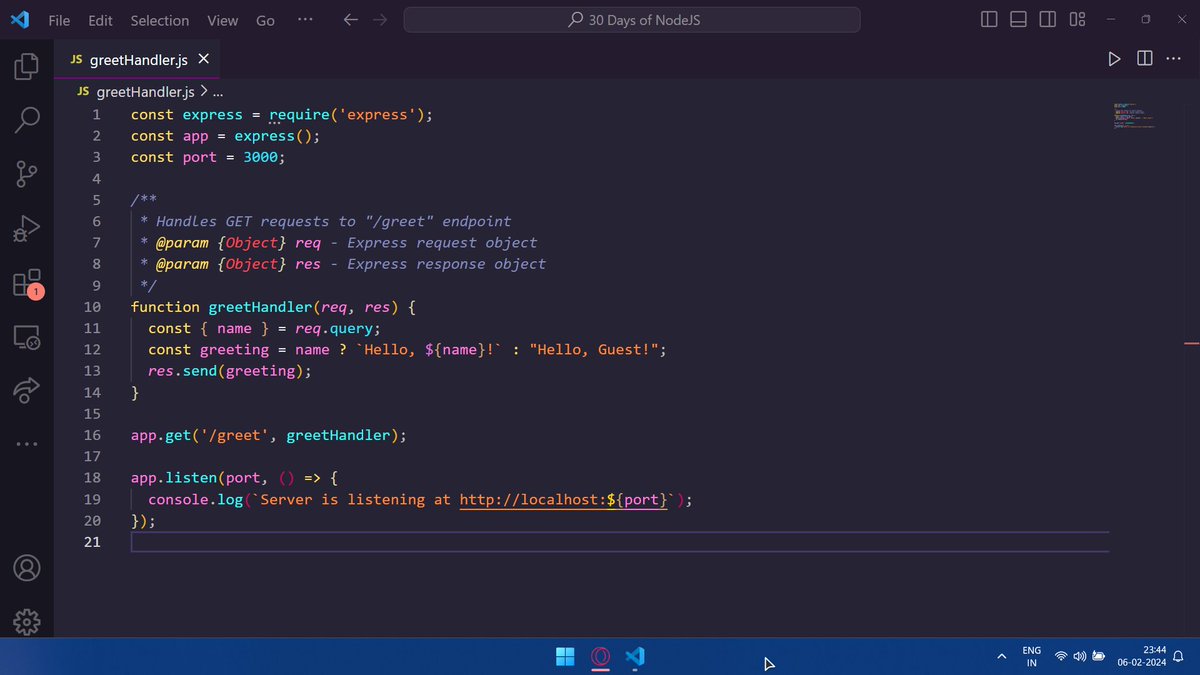The image size is (1200, 675).
Task: Click console.log on line 19
Action: pyautogui.click(x=196, y=499)
